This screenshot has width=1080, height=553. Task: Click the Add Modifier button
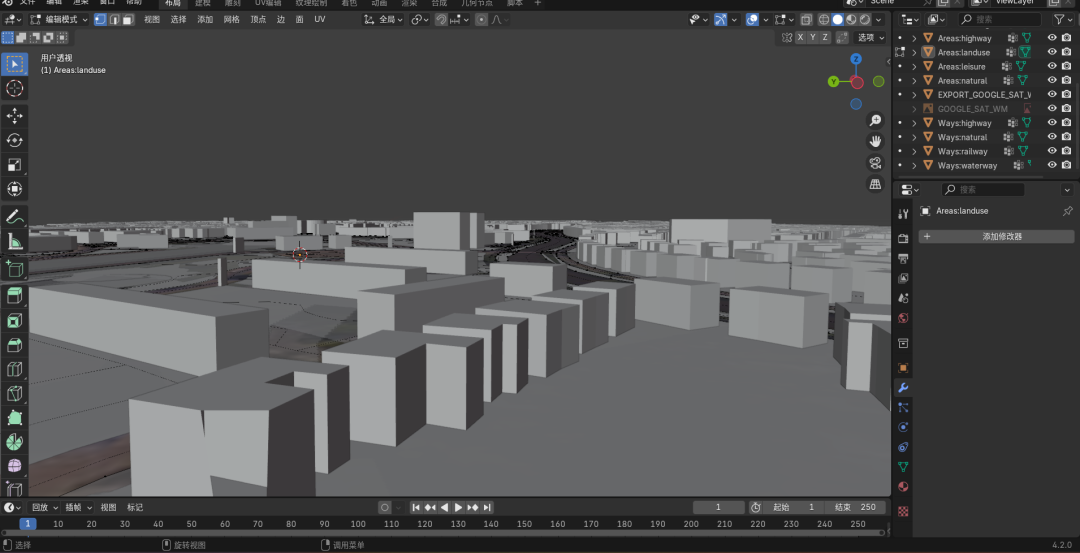pos(996,236)
